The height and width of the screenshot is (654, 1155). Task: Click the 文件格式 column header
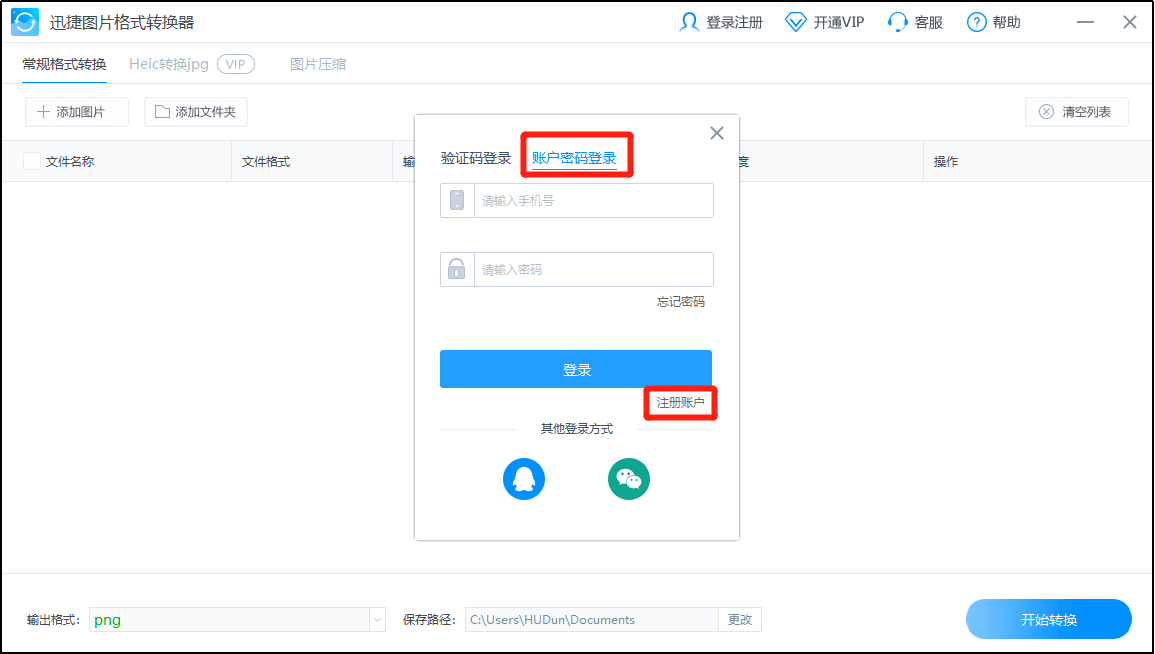(x=266, y=161)
